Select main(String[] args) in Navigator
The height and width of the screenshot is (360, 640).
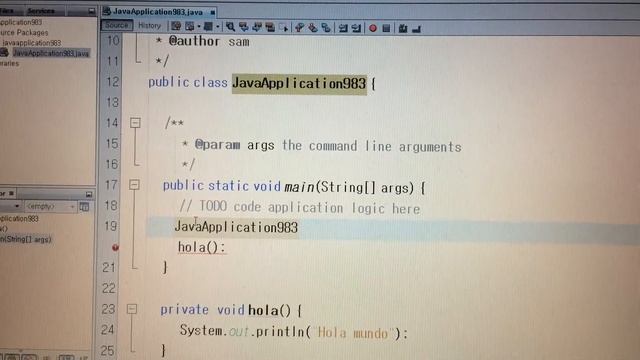coord(26,240)
